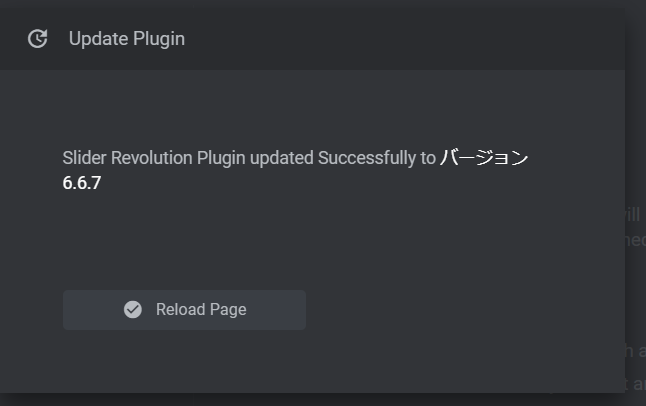Click the version number 6.6.7
Screen dimensions: 646x406
tap(81, 183)
